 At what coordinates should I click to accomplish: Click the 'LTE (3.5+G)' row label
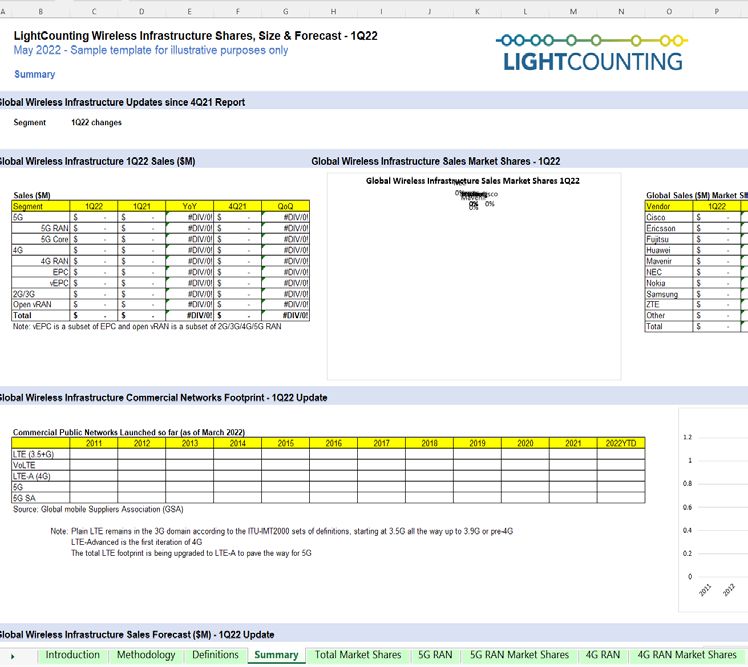click(x=41, y=454)
